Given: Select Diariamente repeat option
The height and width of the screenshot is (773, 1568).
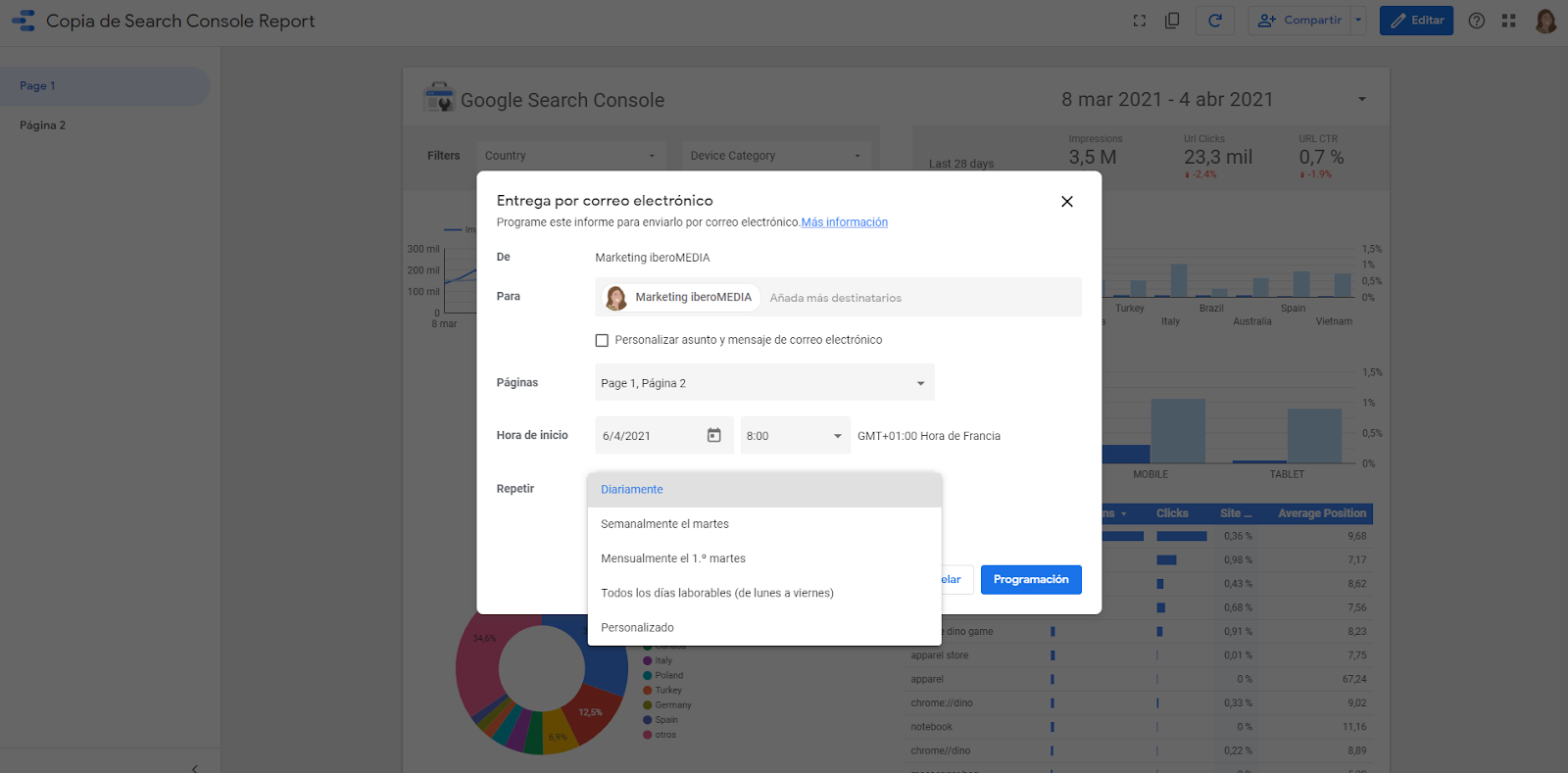Looking at the screenshot, I should click(x=764, y=489).
